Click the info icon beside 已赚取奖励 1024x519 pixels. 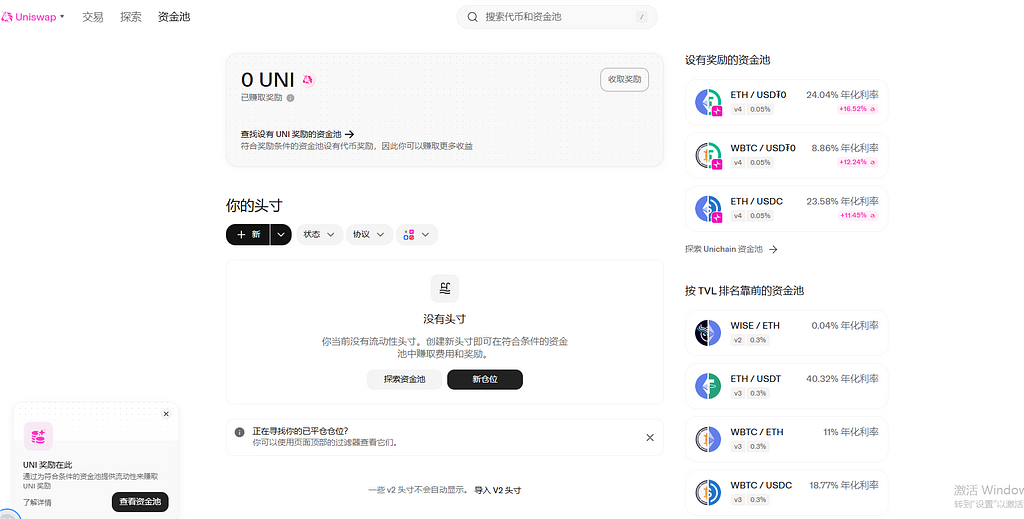290,98
